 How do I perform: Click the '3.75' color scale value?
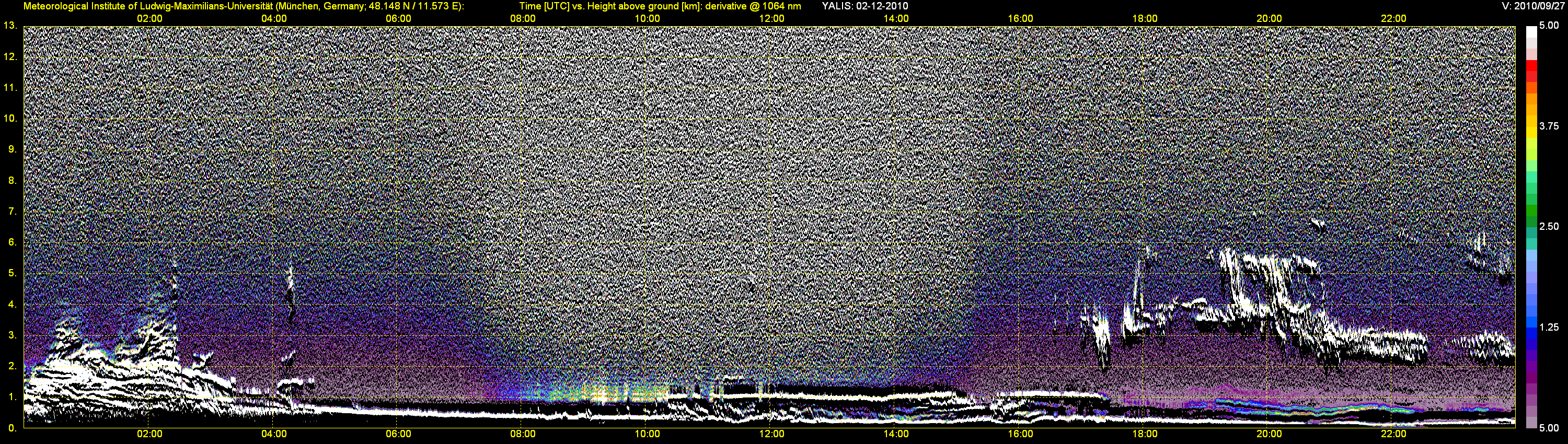(1549, 126)
